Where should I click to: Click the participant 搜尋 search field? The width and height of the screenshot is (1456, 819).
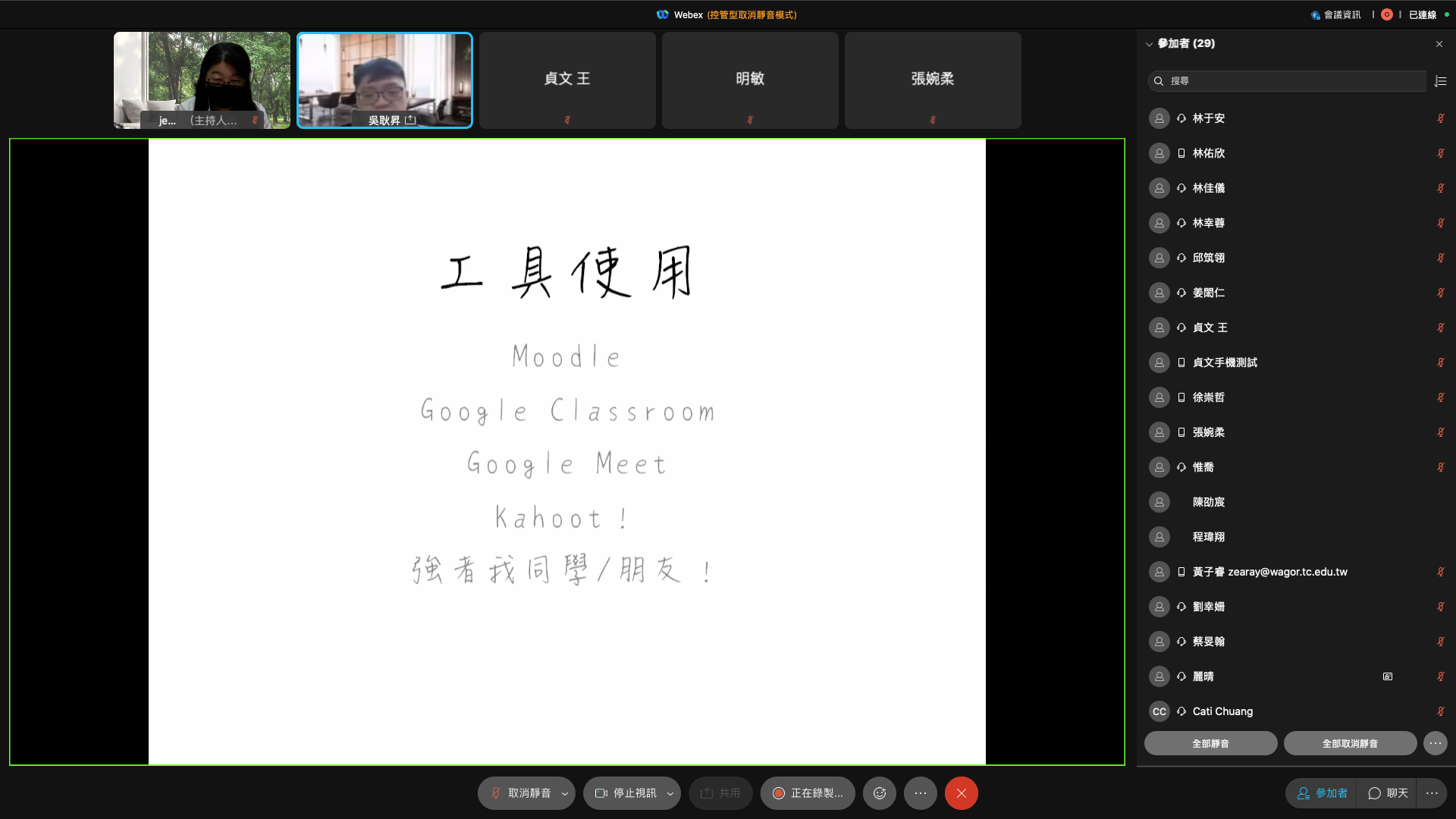tap(1289, 81)
